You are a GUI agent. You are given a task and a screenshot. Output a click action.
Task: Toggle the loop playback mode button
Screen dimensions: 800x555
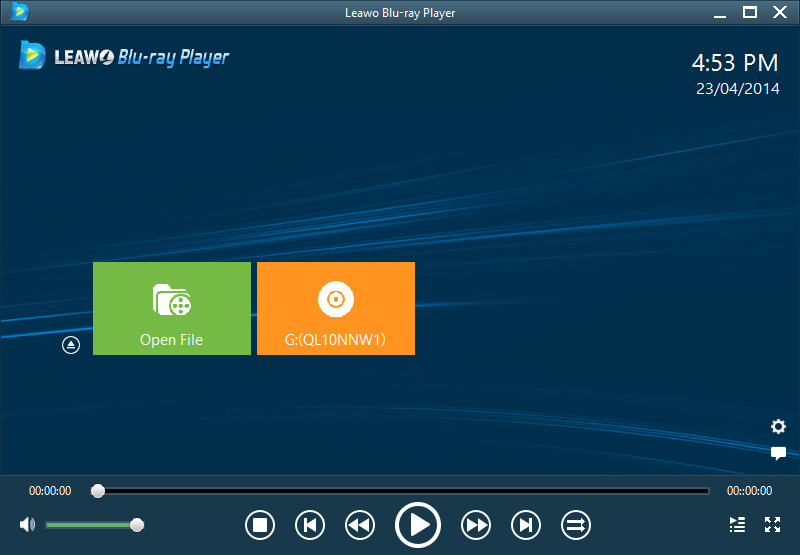[576, 524]
